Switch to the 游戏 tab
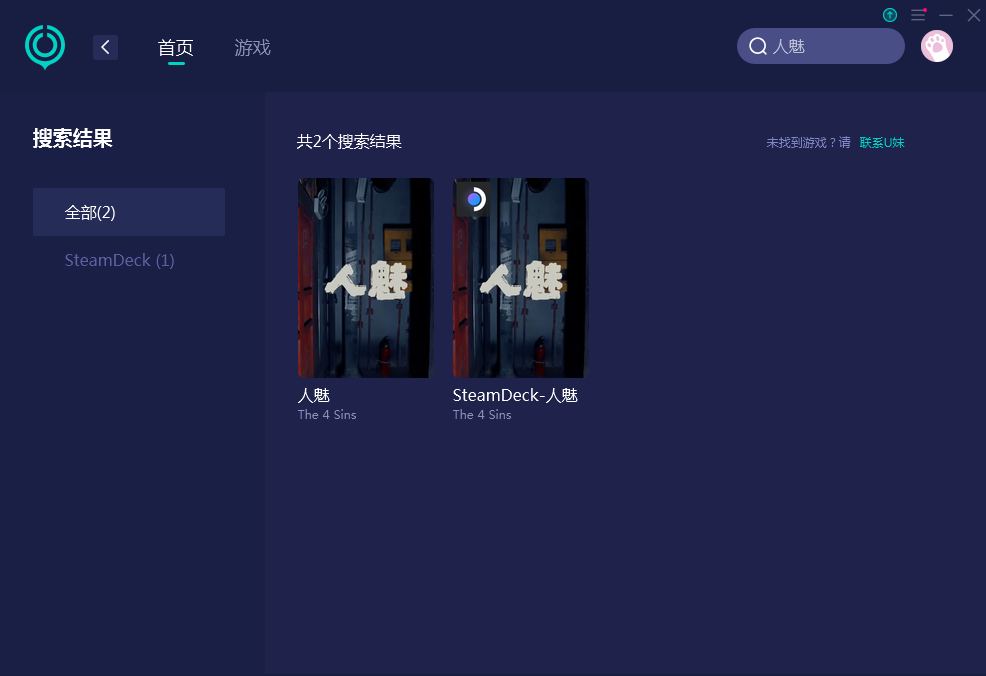This screenshot has height=676, width=986. coord(252,48)
